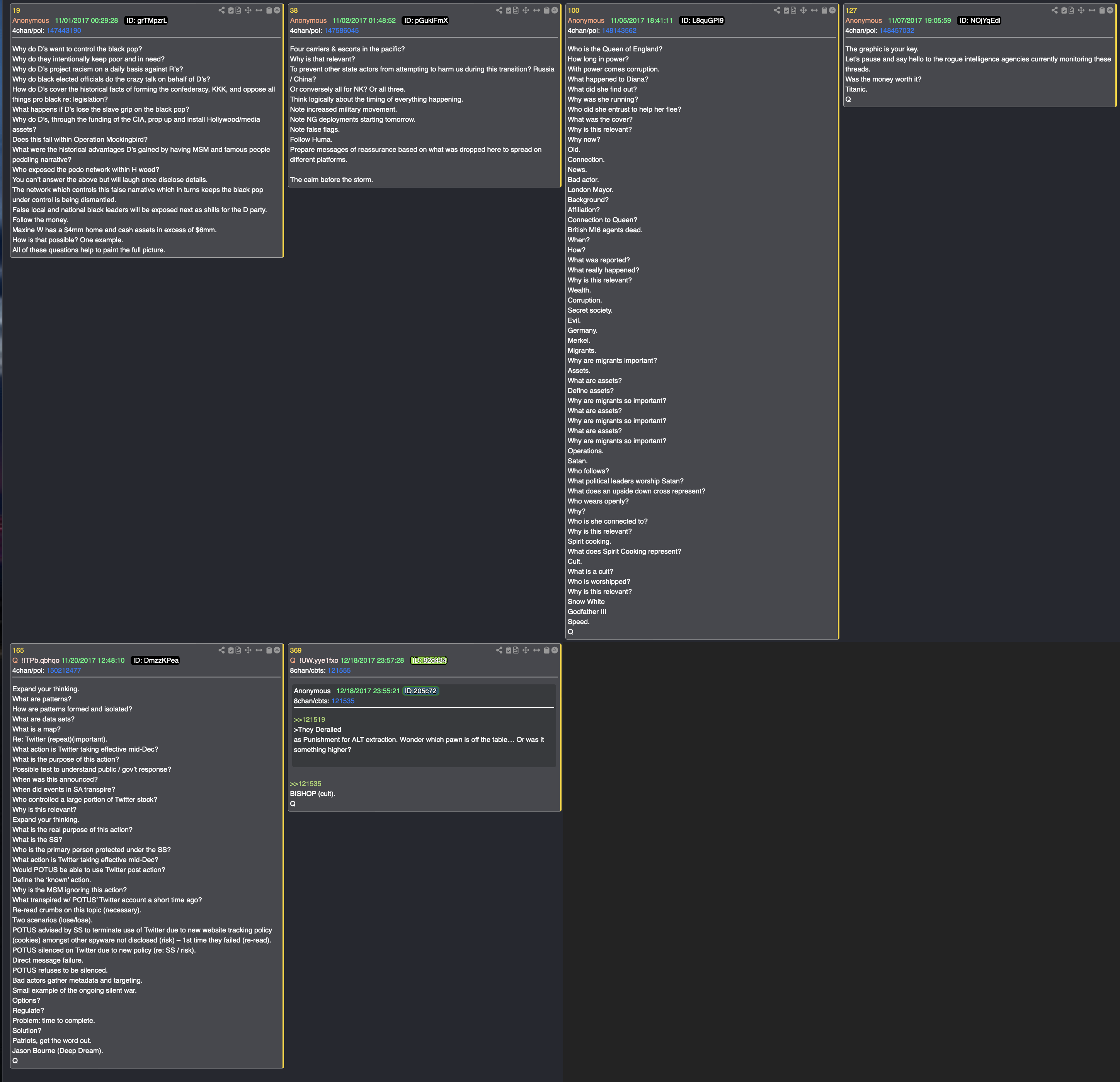Collapse post 165 with the circled up-arrow
Viewport: 1120px width, 1082px height.
(x=277, y=650)
